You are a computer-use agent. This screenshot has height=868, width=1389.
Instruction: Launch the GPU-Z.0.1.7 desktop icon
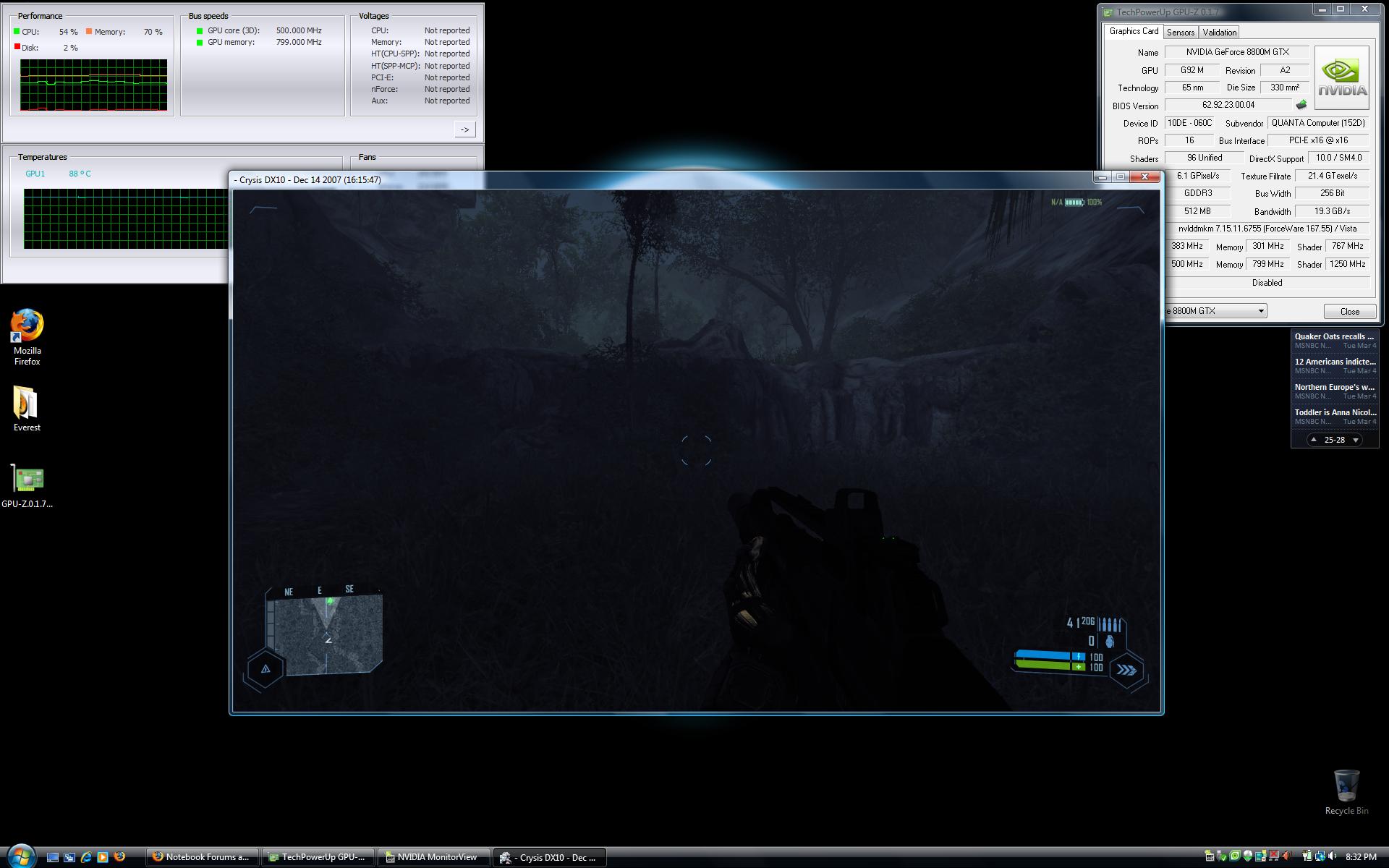click(27, 486)
